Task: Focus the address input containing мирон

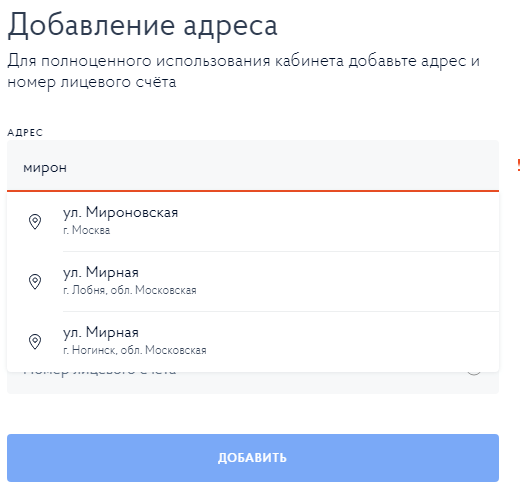Action: (x=253, y=166)
